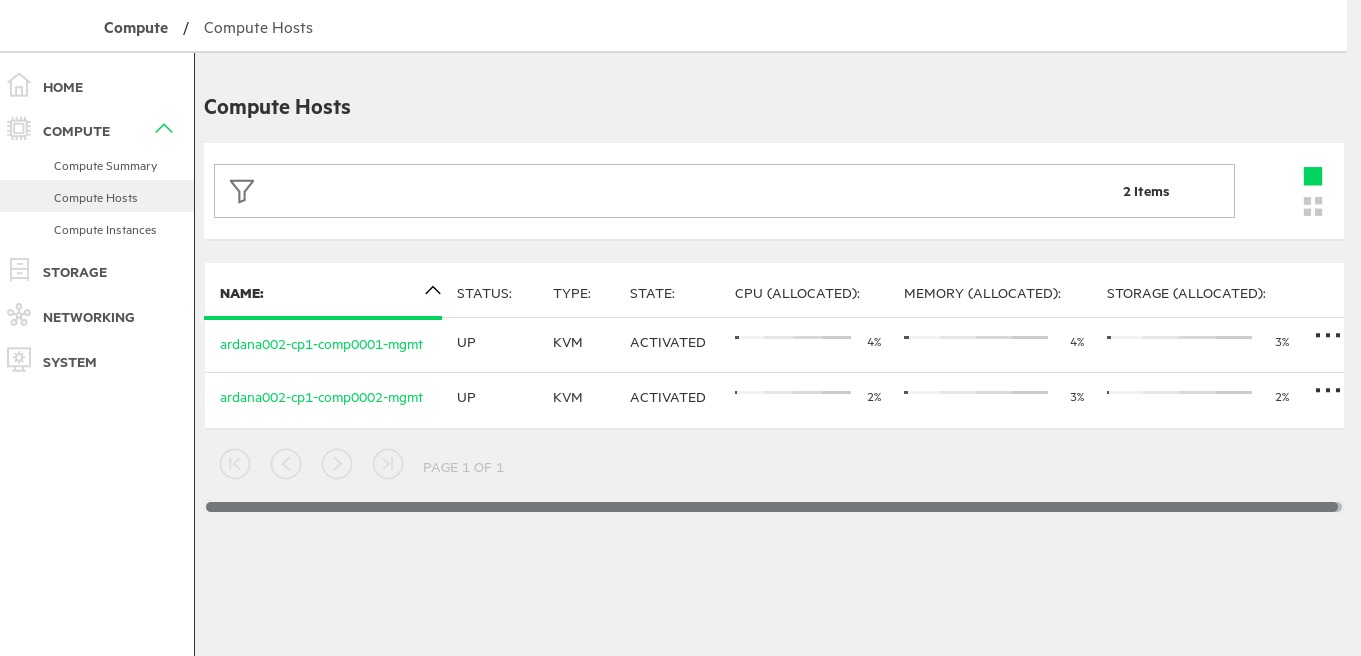Open ardana002-cp1-comp0001-mgmt host link
The width and height of the screenshot is (1361, 656).
pos(321,344)
